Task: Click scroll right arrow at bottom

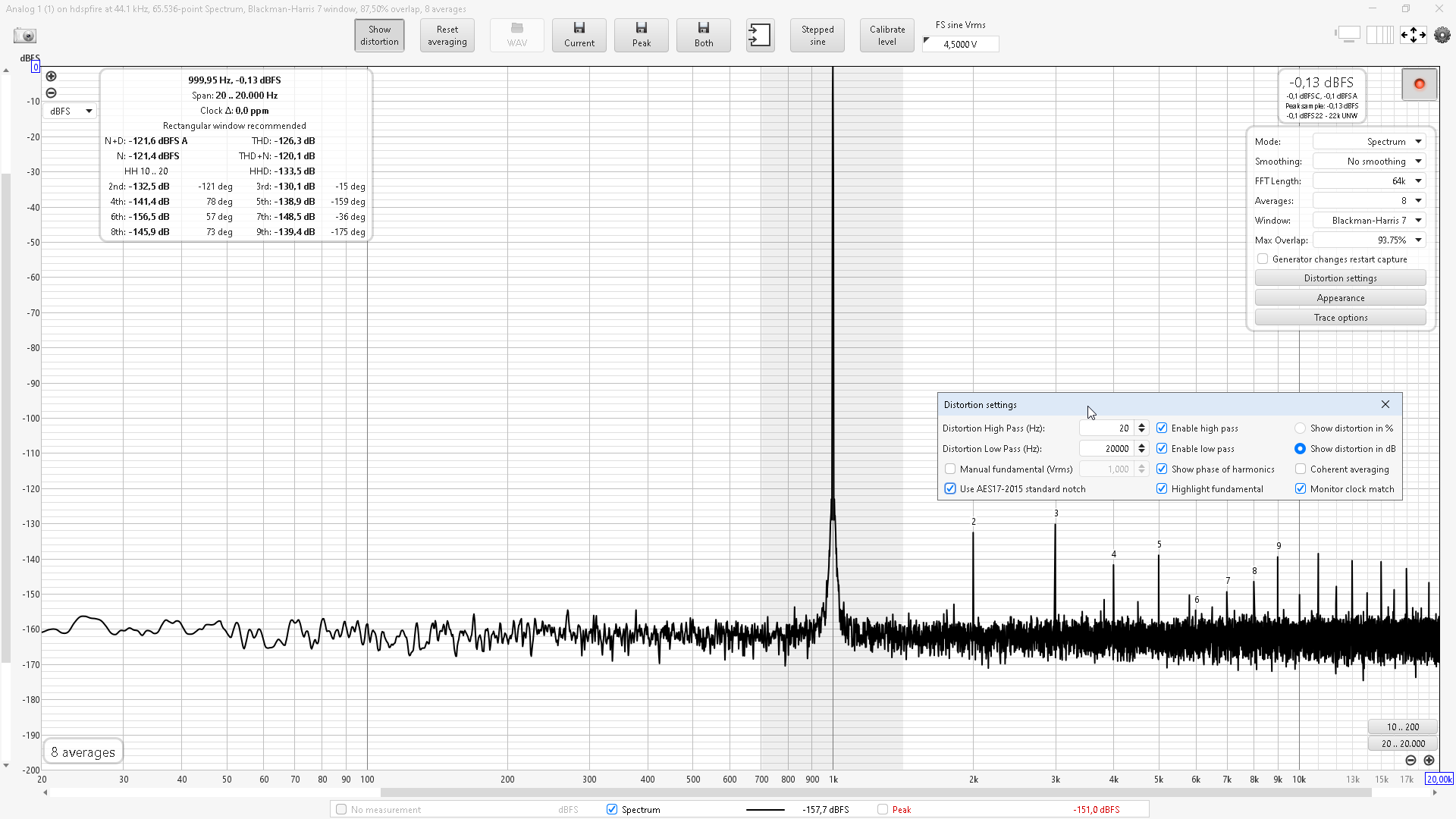Action: click(1434, 792)
